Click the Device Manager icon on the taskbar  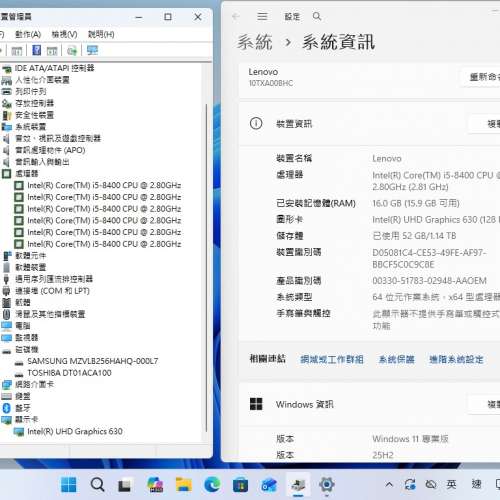point(298,485)
